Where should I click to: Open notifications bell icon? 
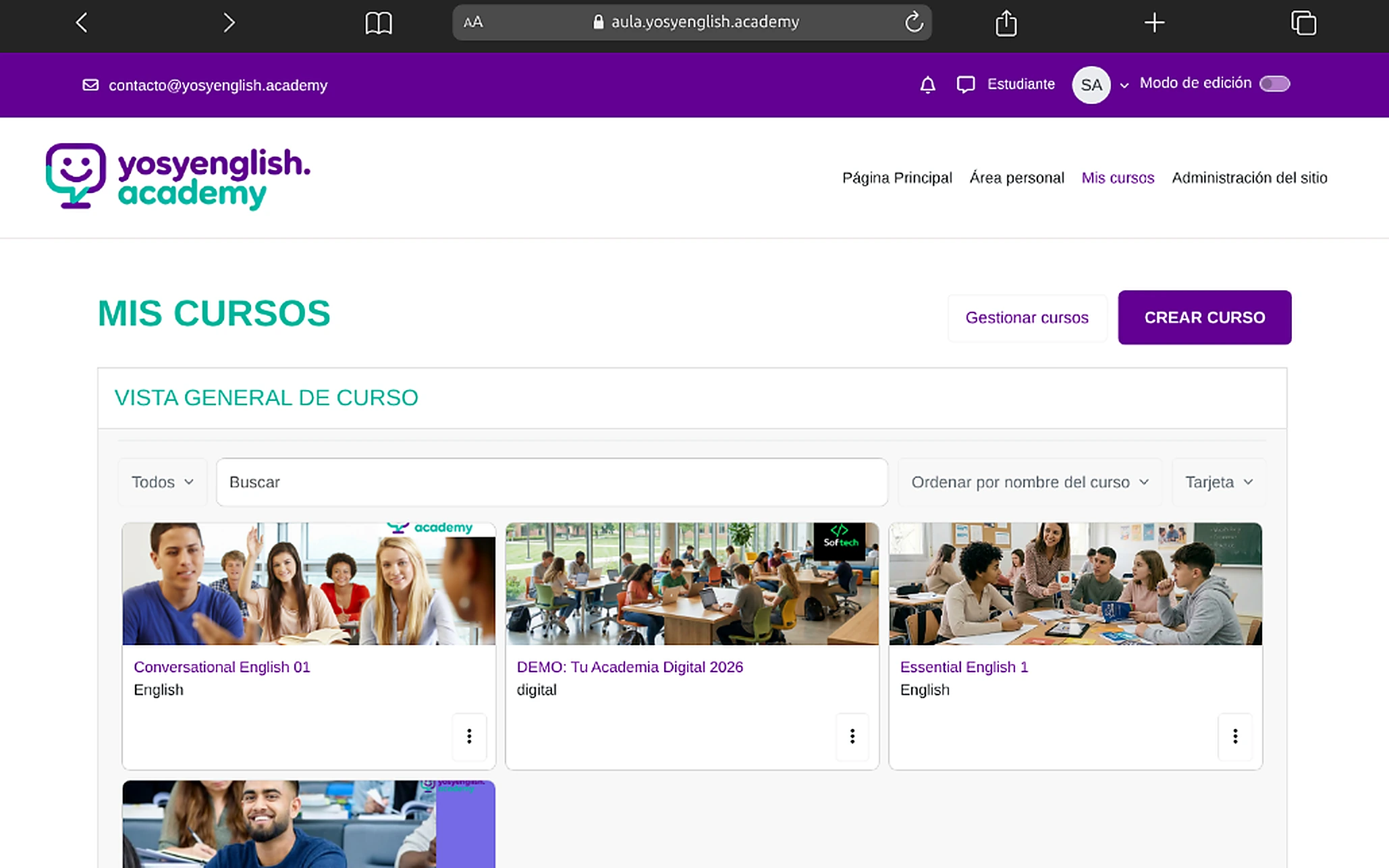[x=927, y=84]
